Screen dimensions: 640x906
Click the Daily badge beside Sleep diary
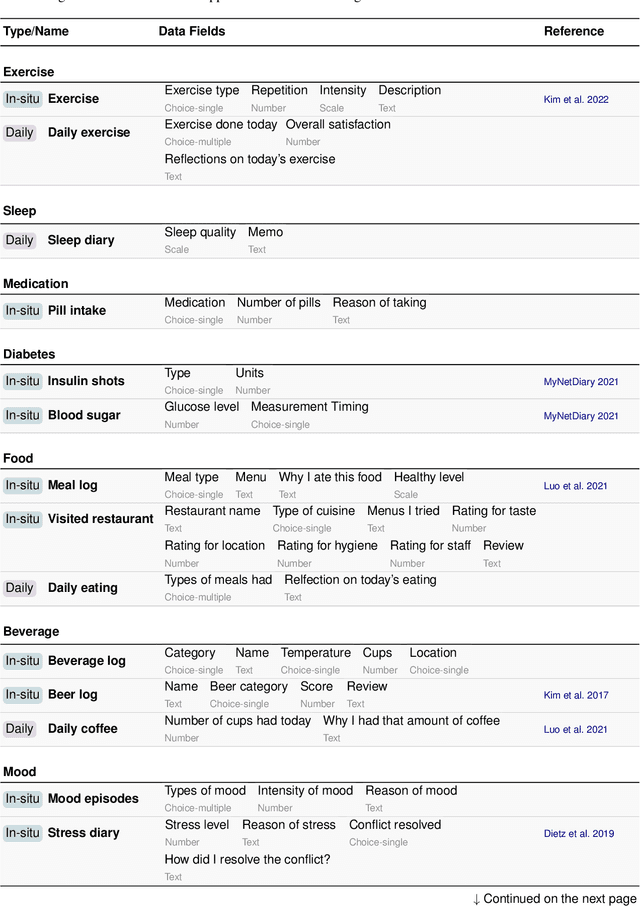click(19, 241)
